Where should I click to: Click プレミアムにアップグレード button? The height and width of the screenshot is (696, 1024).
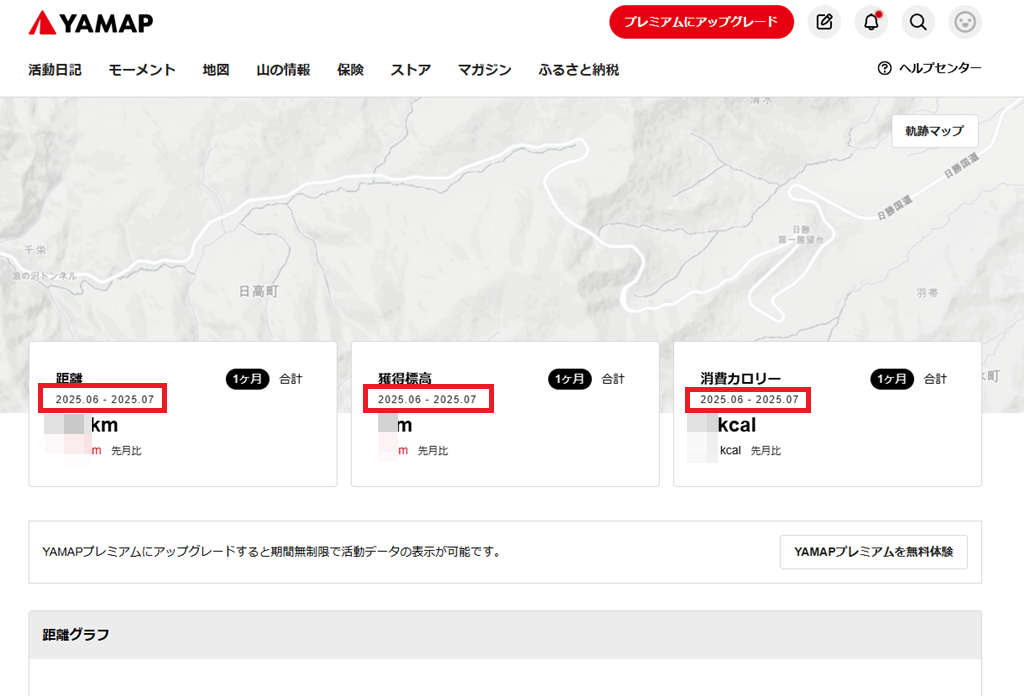coord(701,22)
